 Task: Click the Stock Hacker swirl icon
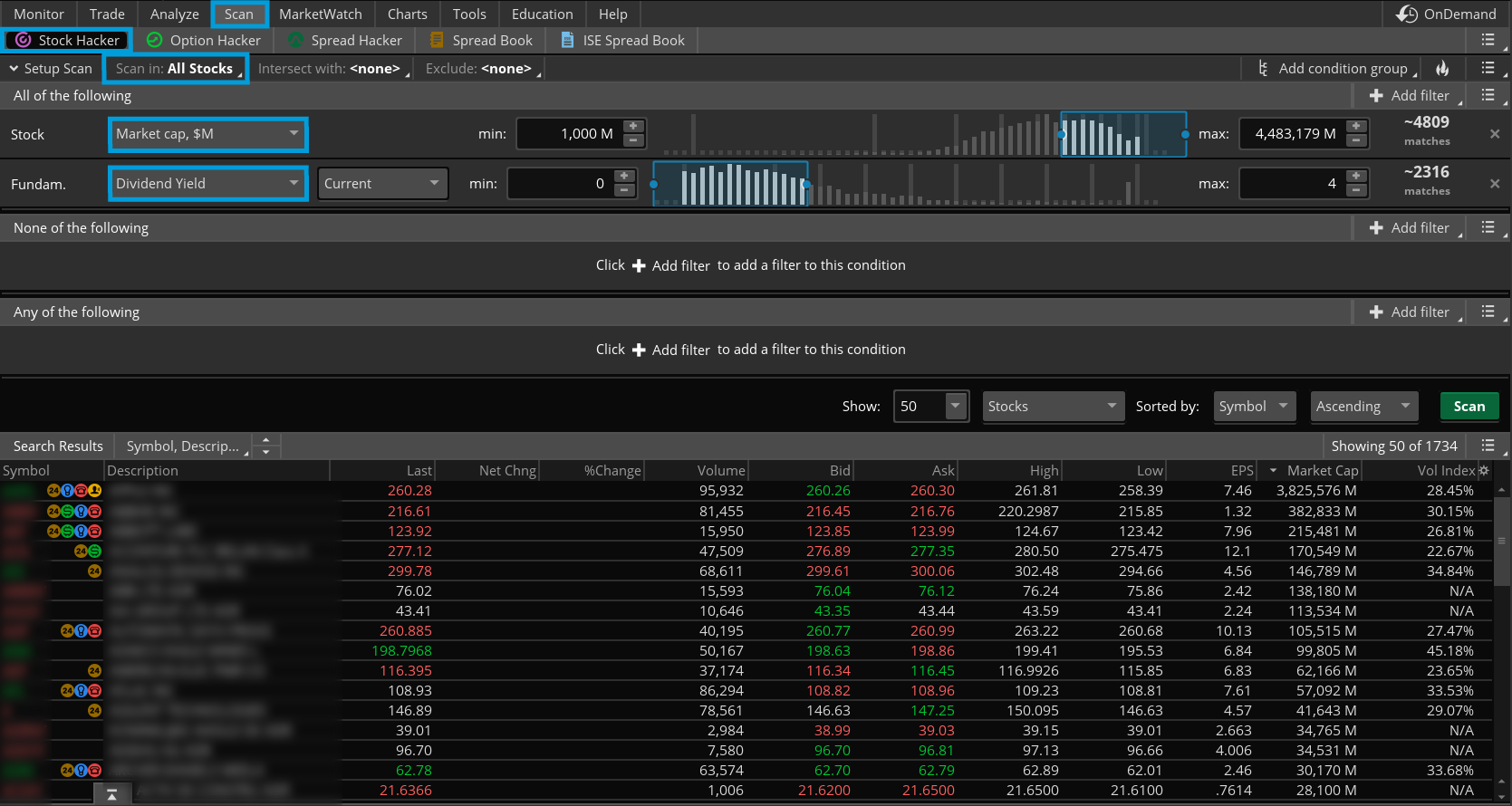(23, 40)
